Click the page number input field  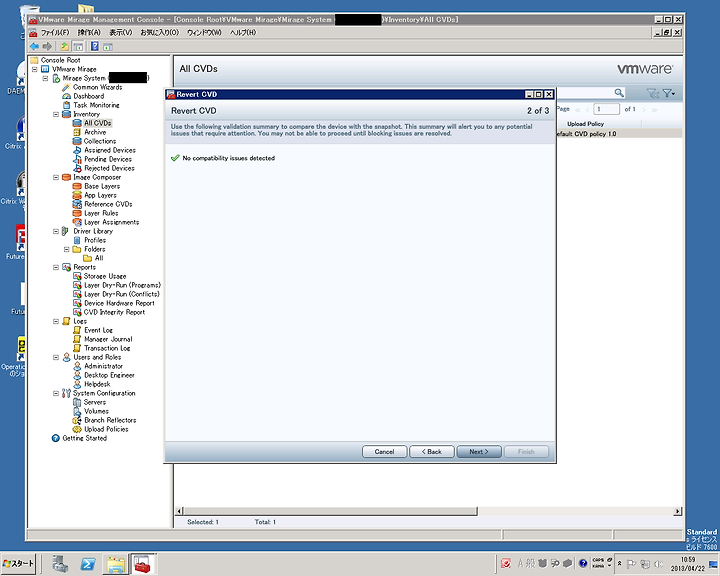(606, 109)
